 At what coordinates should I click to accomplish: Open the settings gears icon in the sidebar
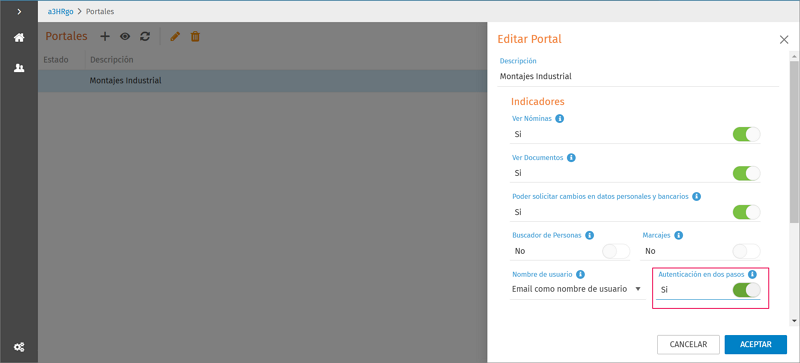[19, 347]
